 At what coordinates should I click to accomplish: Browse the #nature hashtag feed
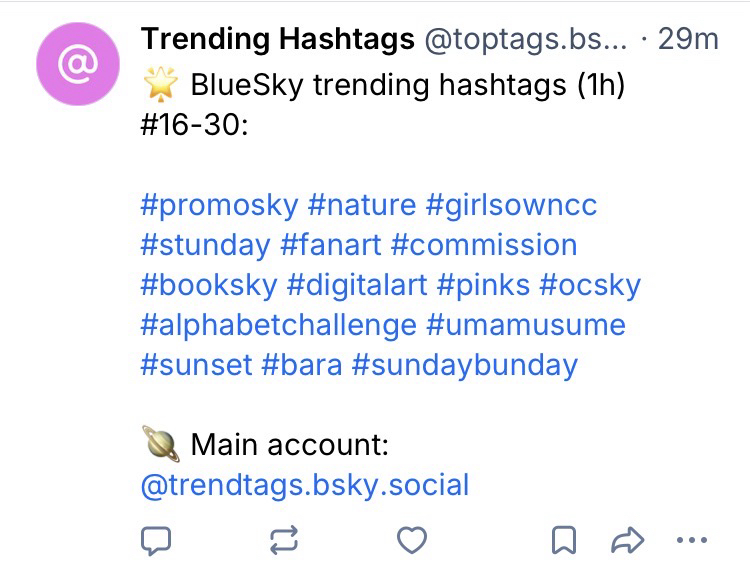pyautogui.click(x=361, y=206)
